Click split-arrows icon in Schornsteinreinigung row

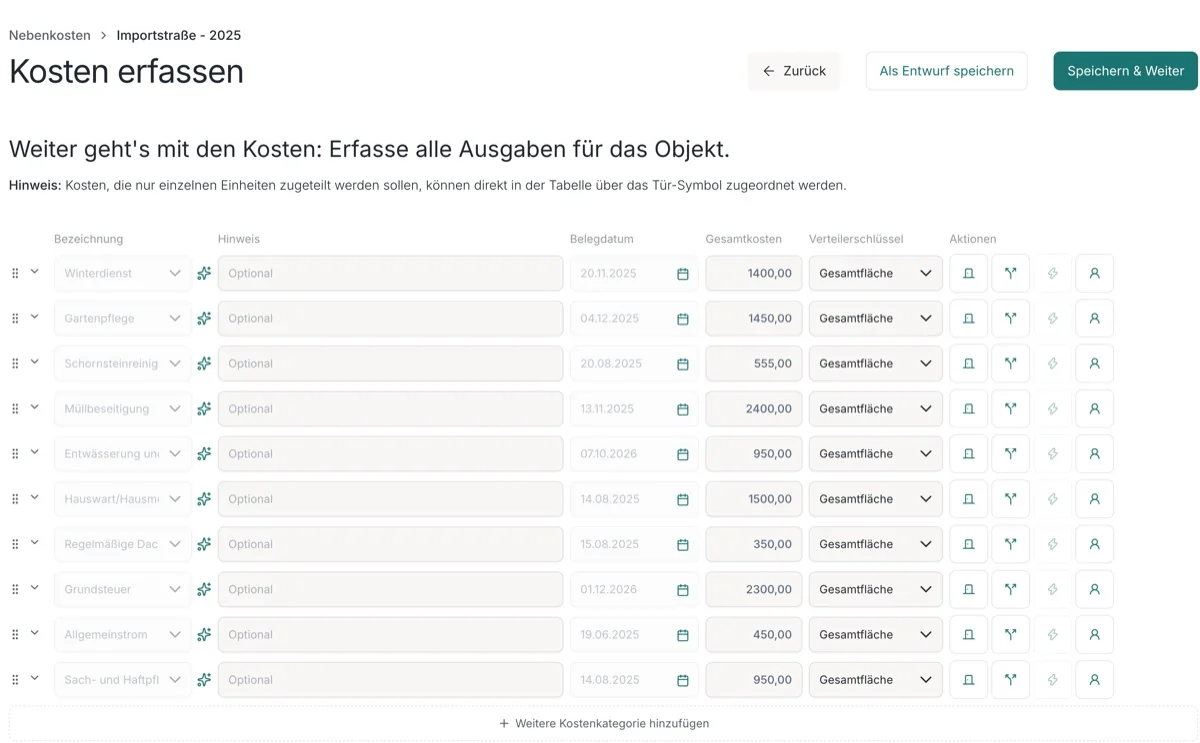[x=1010, y=363]
